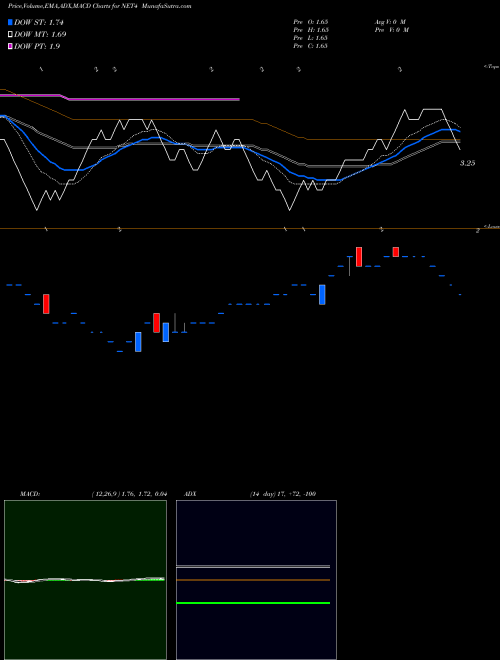
Task: Click the white line in ADX chart
Action: [x=253, y=567]
